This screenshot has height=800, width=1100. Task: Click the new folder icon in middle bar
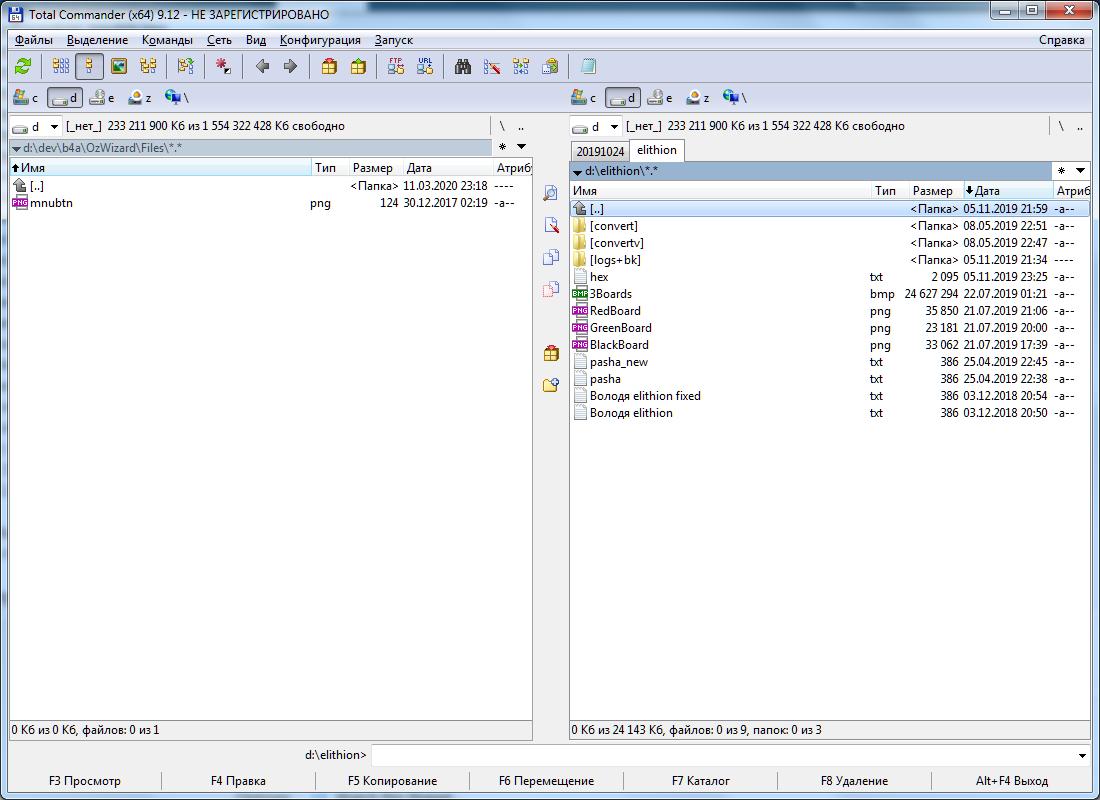tap(551, 385)
